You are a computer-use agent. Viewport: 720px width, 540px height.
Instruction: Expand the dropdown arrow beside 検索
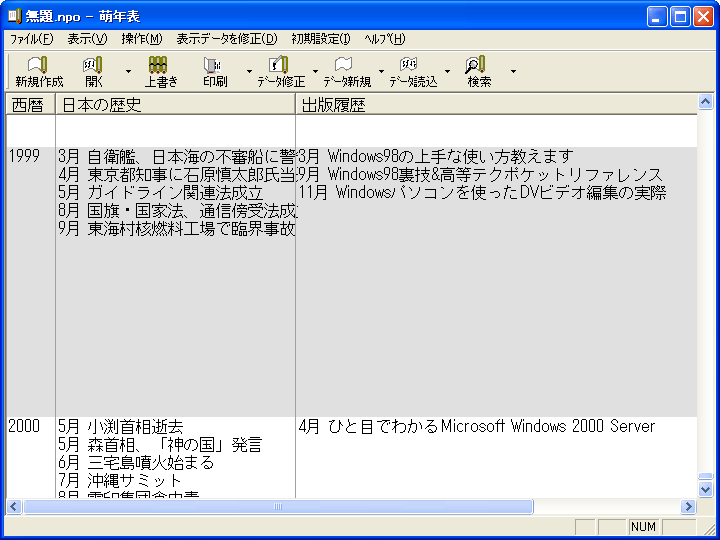pos(513,71)
